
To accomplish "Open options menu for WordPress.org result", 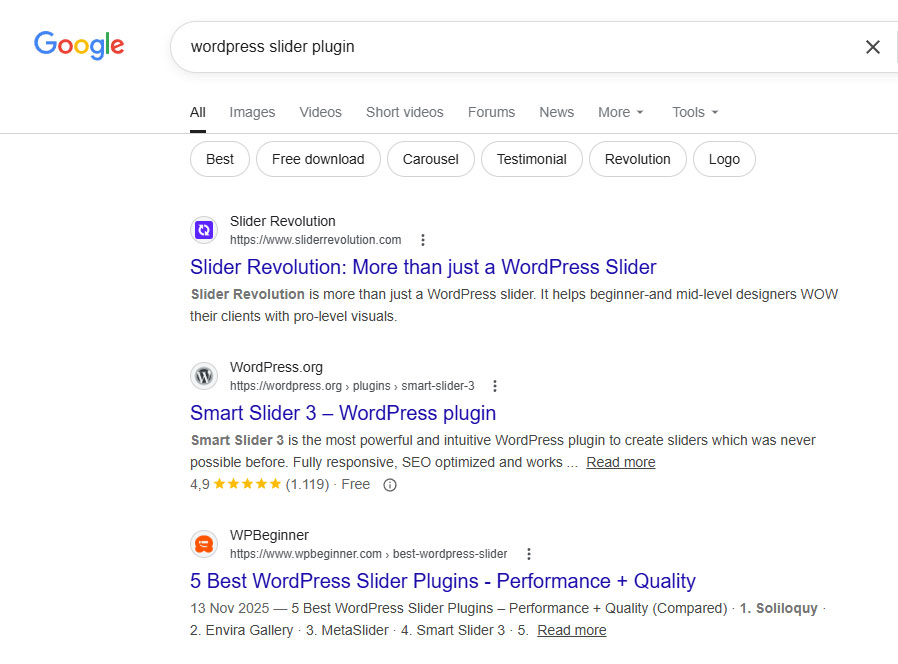I will point(495,386).
